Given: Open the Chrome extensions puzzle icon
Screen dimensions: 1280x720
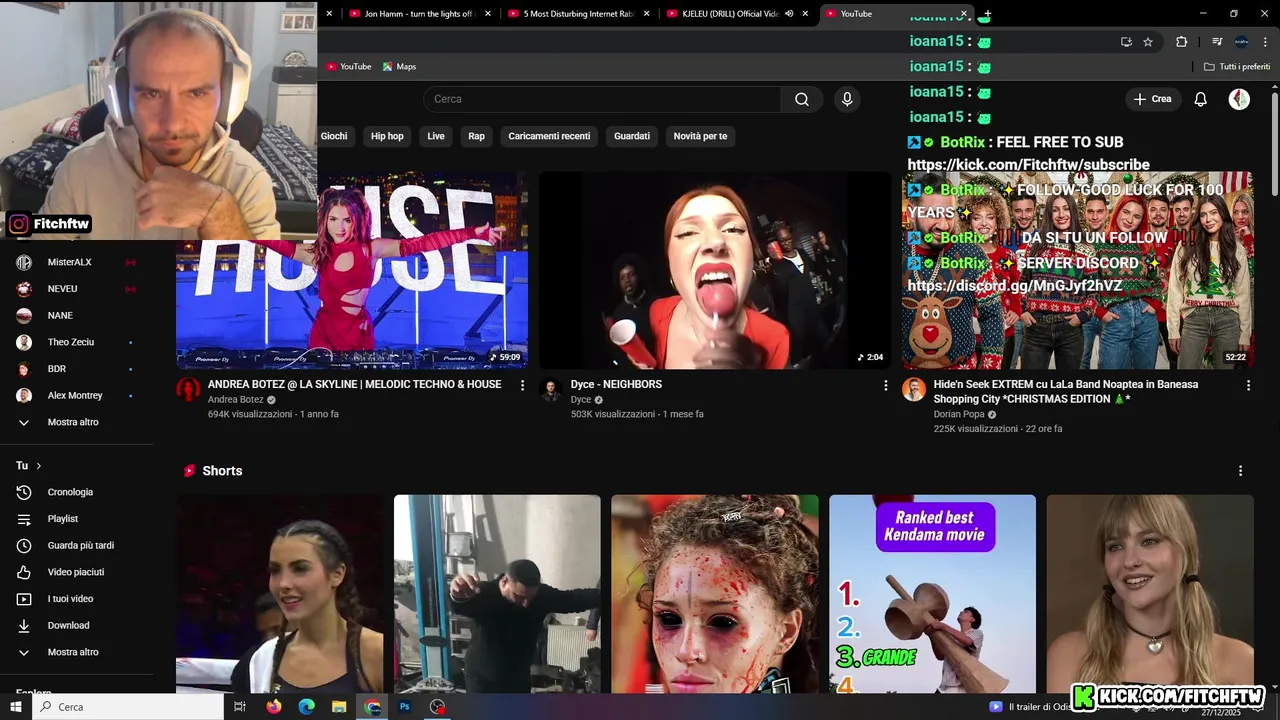Looking at the screenshot, I should click(x=1181, y=42).
